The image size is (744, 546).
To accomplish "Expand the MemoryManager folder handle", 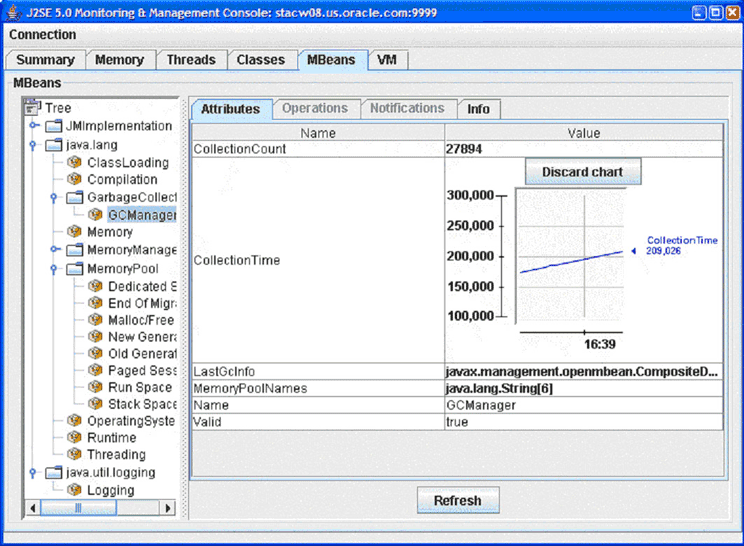I will (54, 250).
